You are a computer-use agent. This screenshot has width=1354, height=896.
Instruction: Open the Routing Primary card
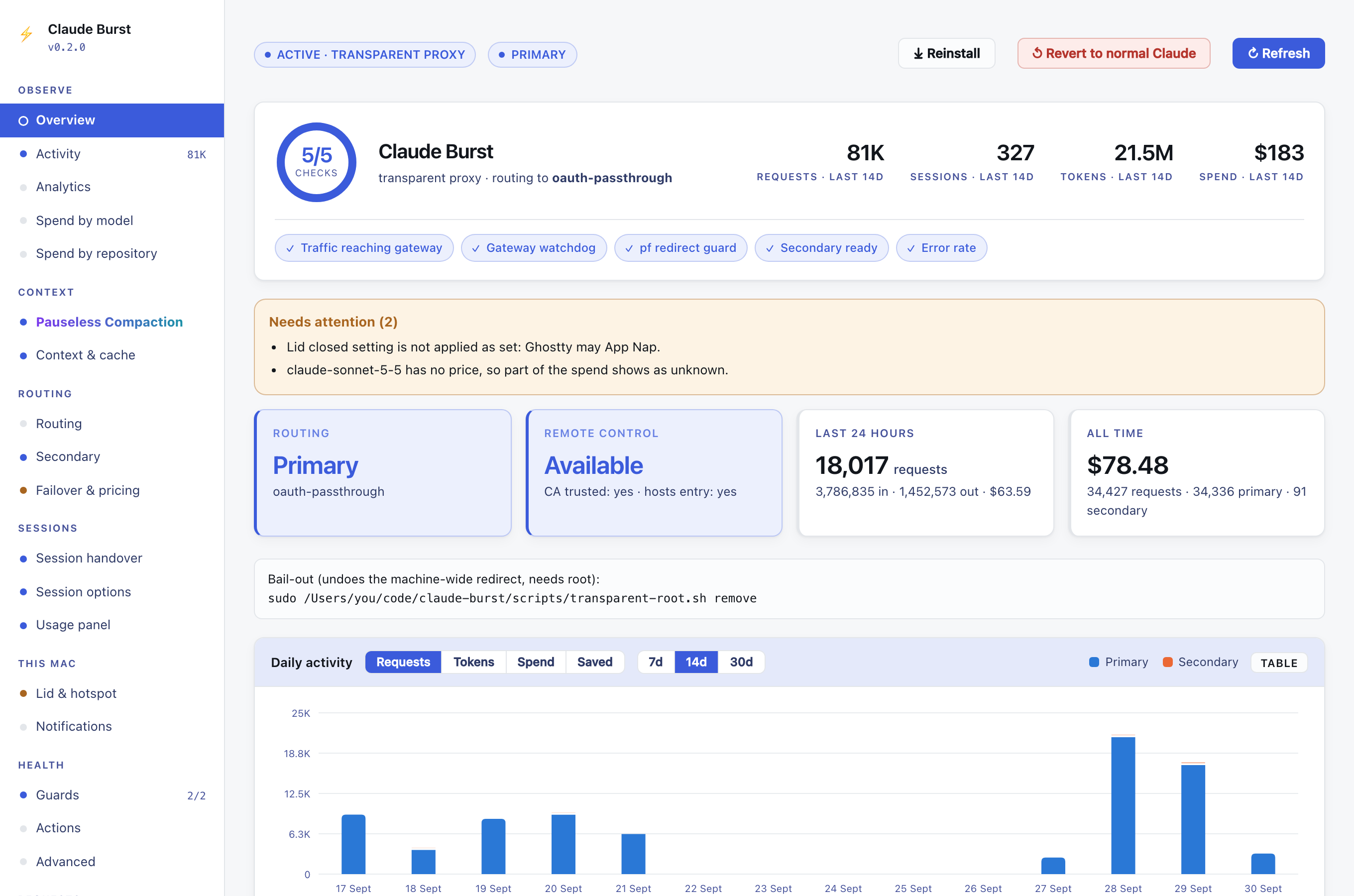click(x=383, y=472)
